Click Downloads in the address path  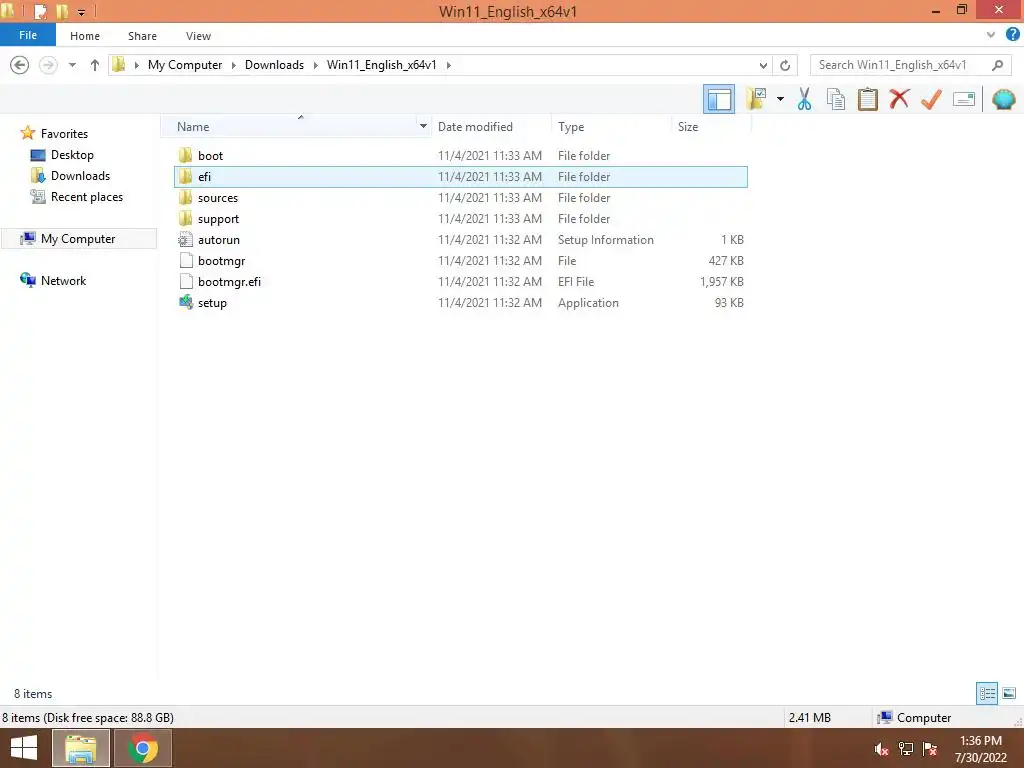[274, 65]
